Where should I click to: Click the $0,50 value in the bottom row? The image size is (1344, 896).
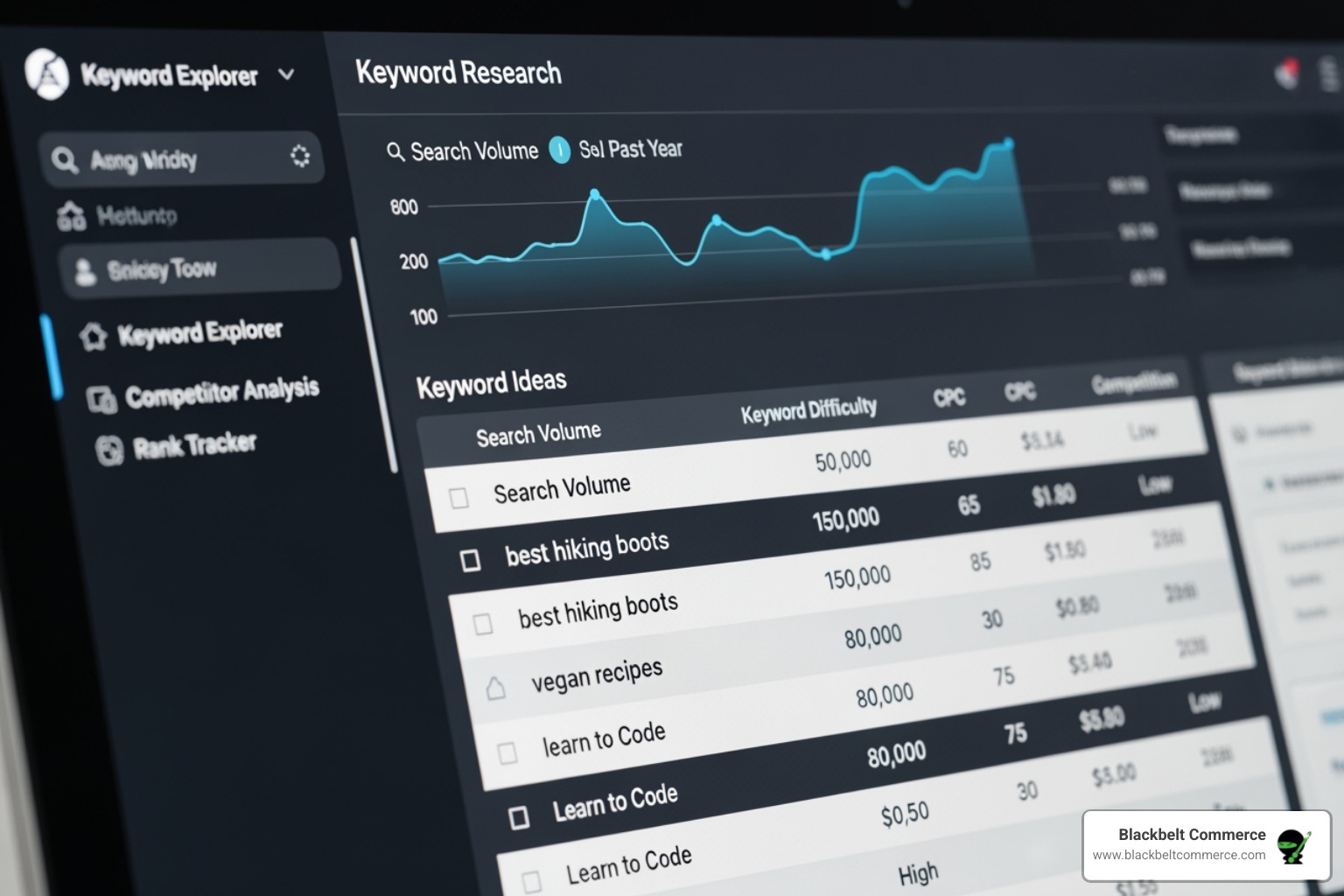(x=905, y=815)
